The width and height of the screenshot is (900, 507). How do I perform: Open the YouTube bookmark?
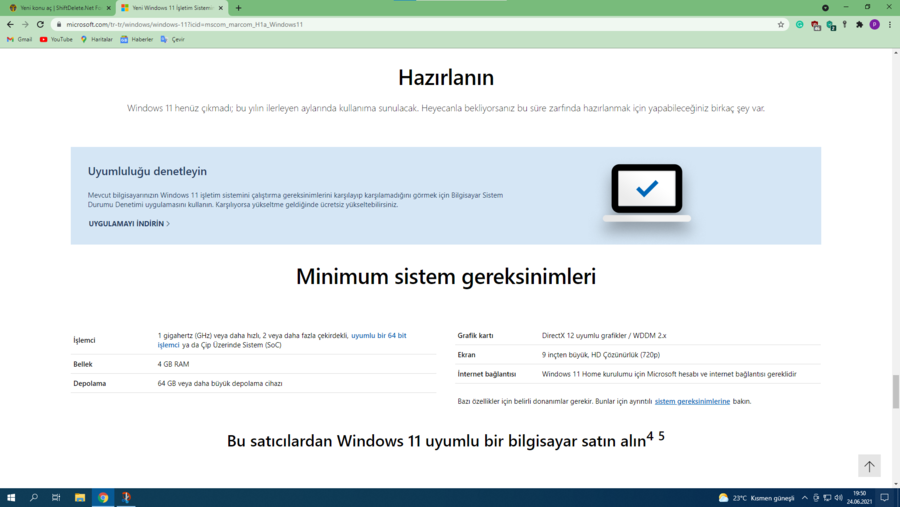click(x=56, y=40)
